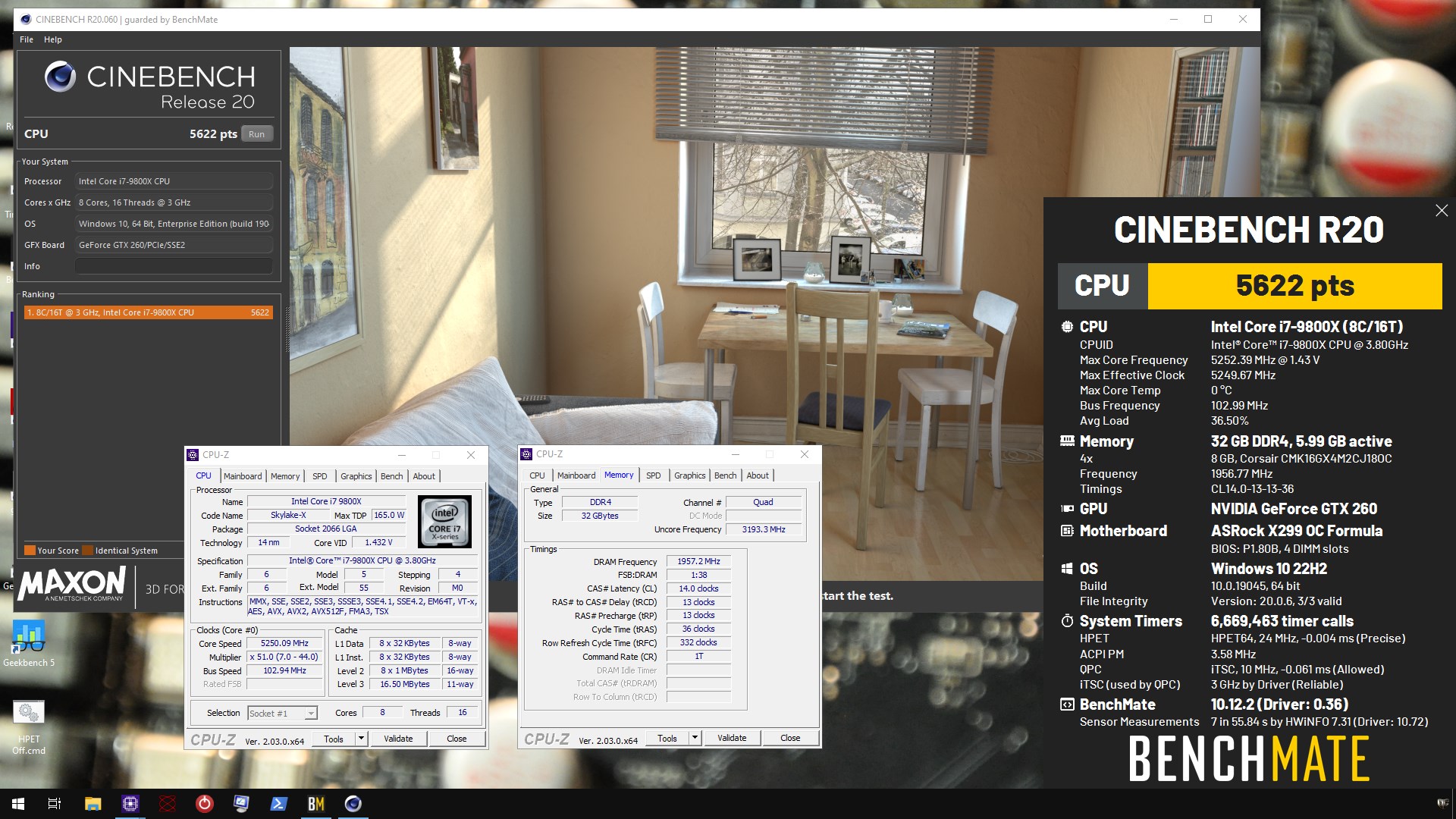1456x819 pixels.
Task: Click the tray icon at taskbar right edge
Action: point(1442,804)
